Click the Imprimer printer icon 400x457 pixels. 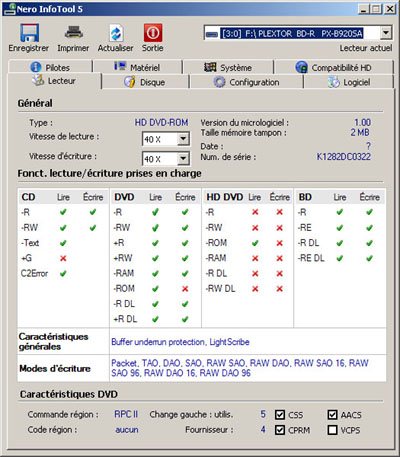point(74,33)
